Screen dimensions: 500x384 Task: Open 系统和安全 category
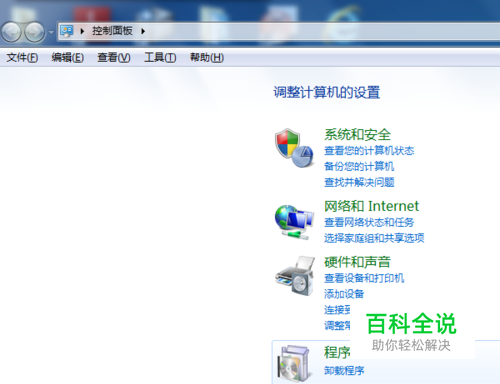click(x=357, y=135)
